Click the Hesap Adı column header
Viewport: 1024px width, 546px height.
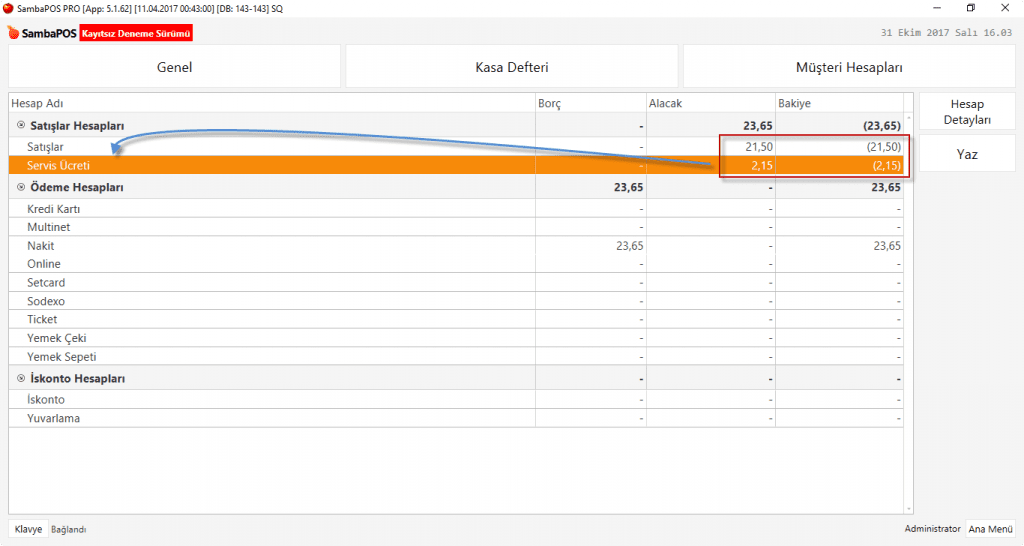(x=37, y=103)
